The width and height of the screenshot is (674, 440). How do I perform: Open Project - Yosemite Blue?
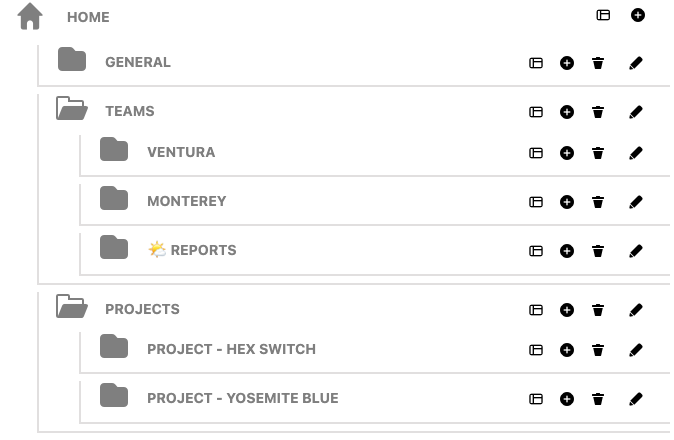click(242, 398)
